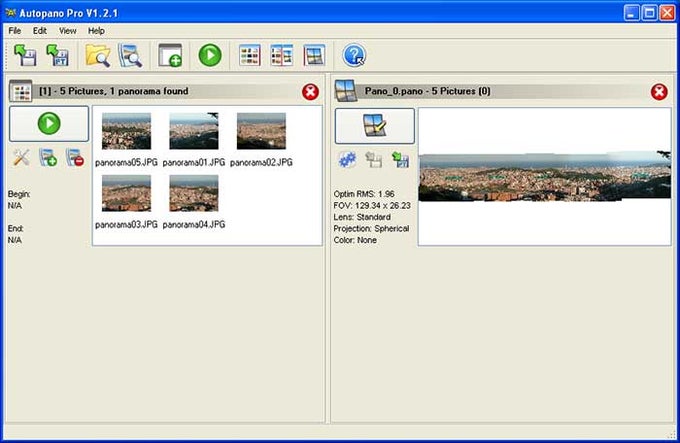The height and width of the screenshot is (443, 680).
Task: Click the stitched panorama preview image
Action: [x=545, y=176]
